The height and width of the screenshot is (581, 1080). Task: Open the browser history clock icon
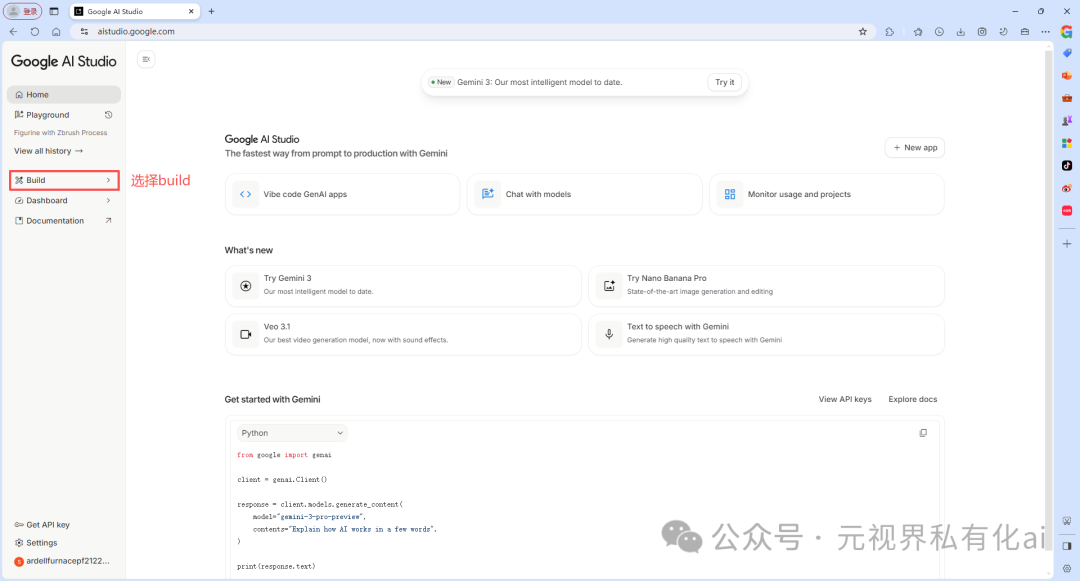(939, 32)
